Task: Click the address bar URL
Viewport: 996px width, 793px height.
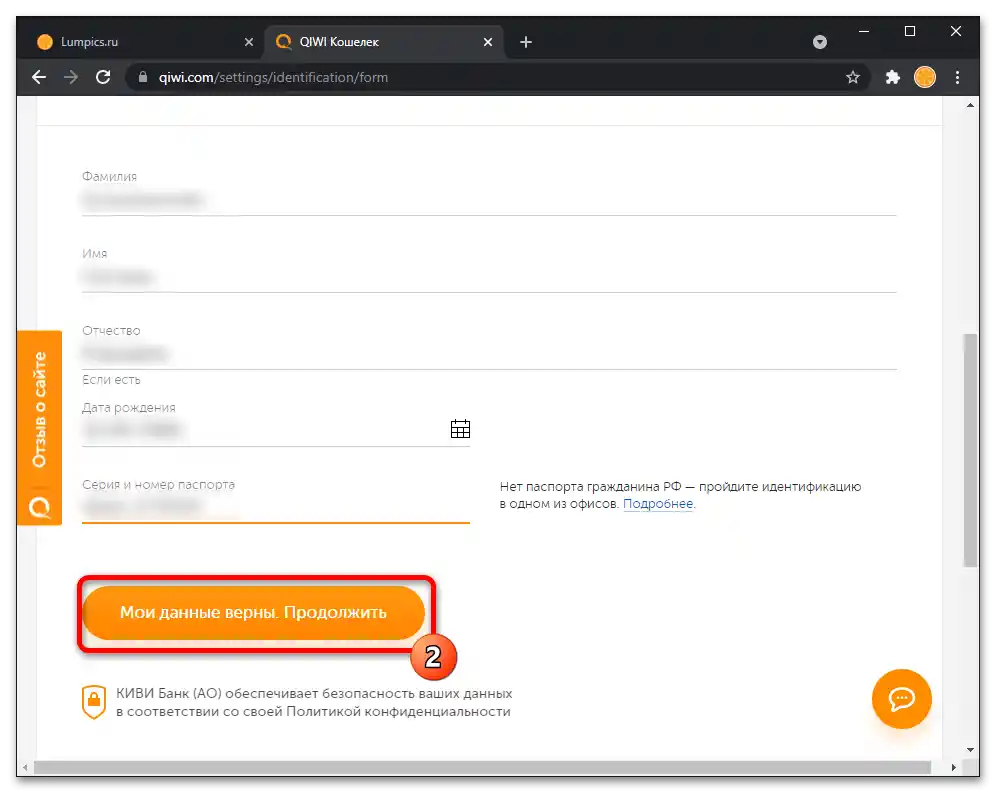Action: [273, 78]
